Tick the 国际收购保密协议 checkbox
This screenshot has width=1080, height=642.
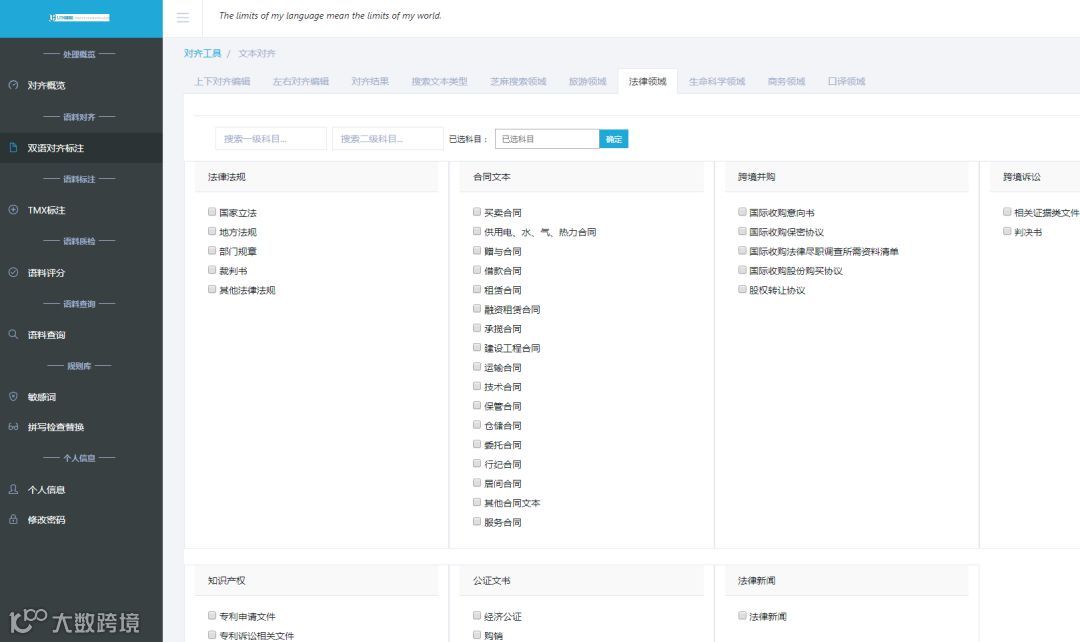click(x=742, y=231)
